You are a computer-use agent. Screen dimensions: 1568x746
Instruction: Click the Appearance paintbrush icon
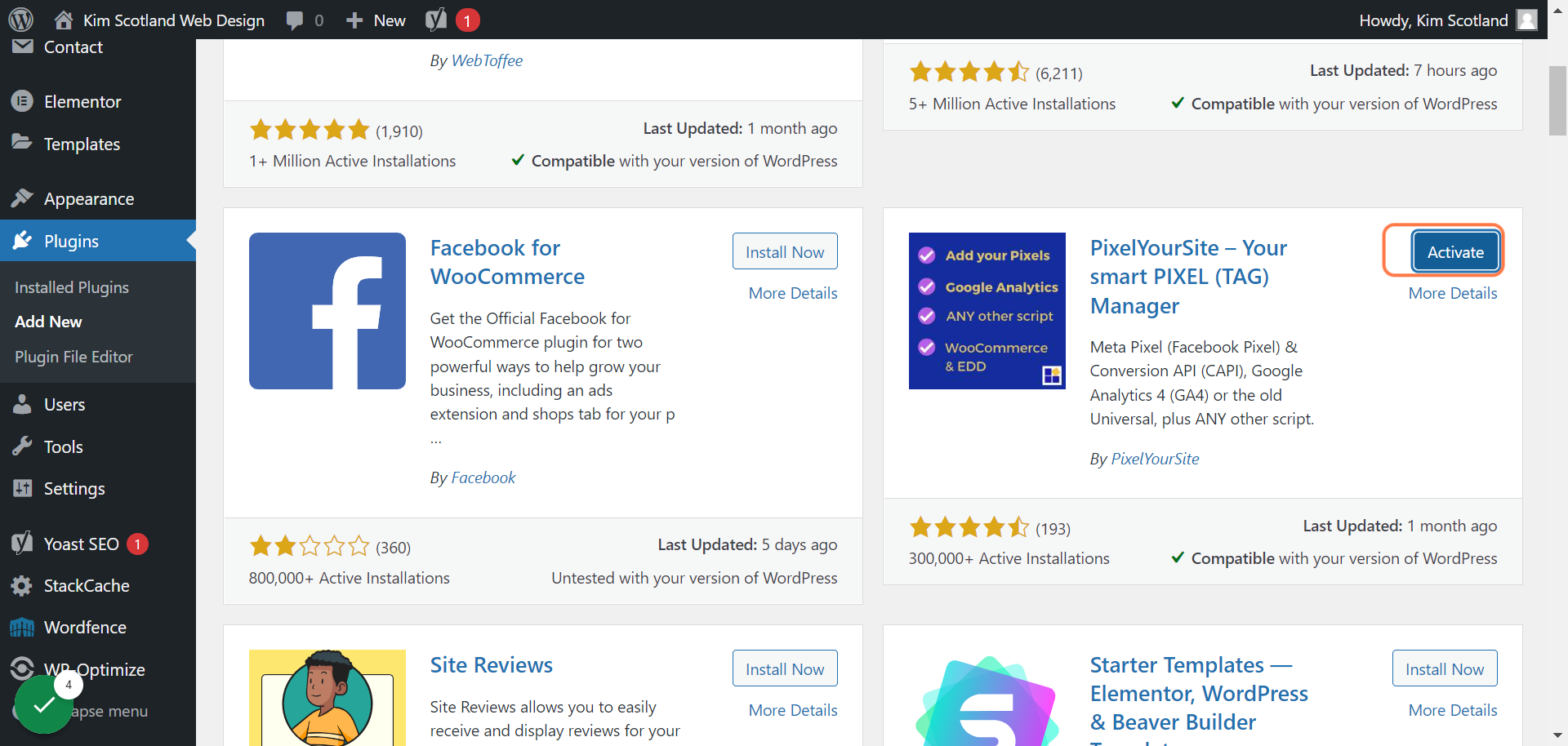pyautogui.click(x=22, y=198)
